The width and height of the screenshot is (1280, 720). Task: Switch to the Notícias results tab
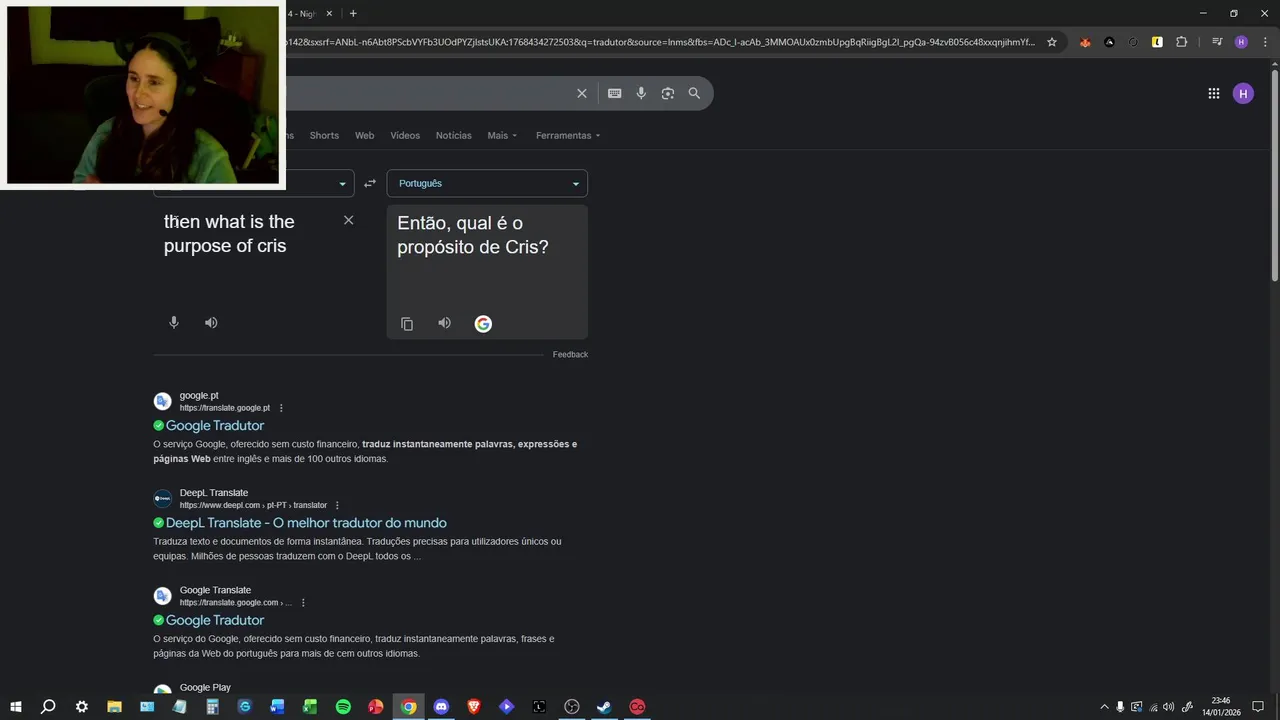pyautogui.click(x=454, y=135)
